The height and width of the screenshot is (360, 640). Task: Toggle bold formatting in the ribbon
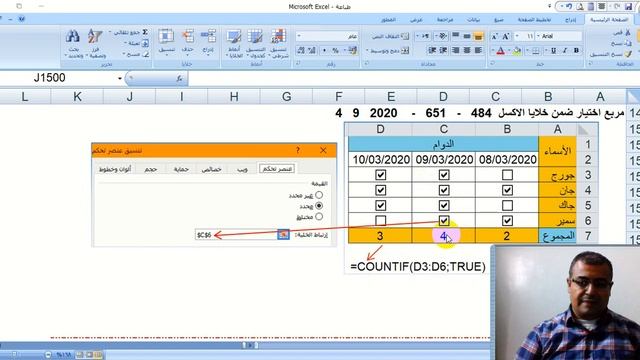pyautogui.click(x=576, y=51)
